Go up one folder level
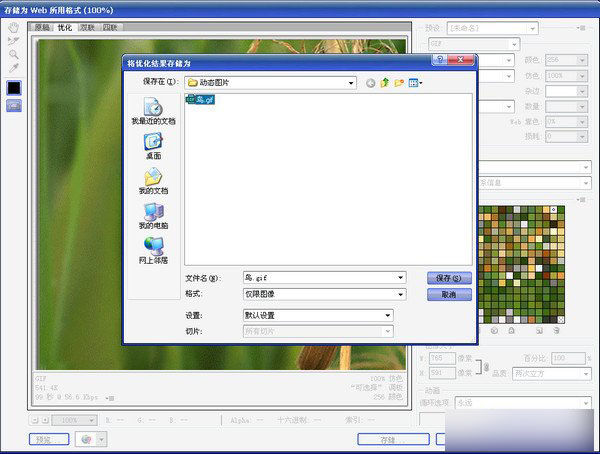This screenshot has height=454, width=600. pyautogui.click(x=384, y=82)
